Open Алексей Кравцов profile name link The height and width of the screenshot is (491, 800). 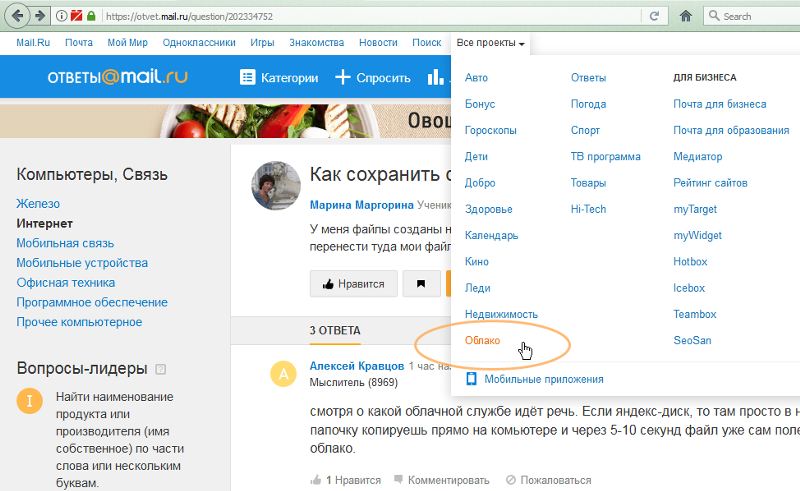click(x=357, y=366)
